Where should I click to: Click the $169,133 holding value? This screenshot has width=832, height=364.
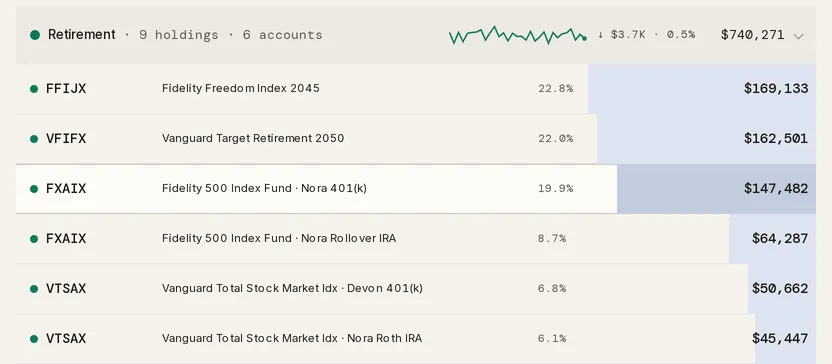[776, 89]
